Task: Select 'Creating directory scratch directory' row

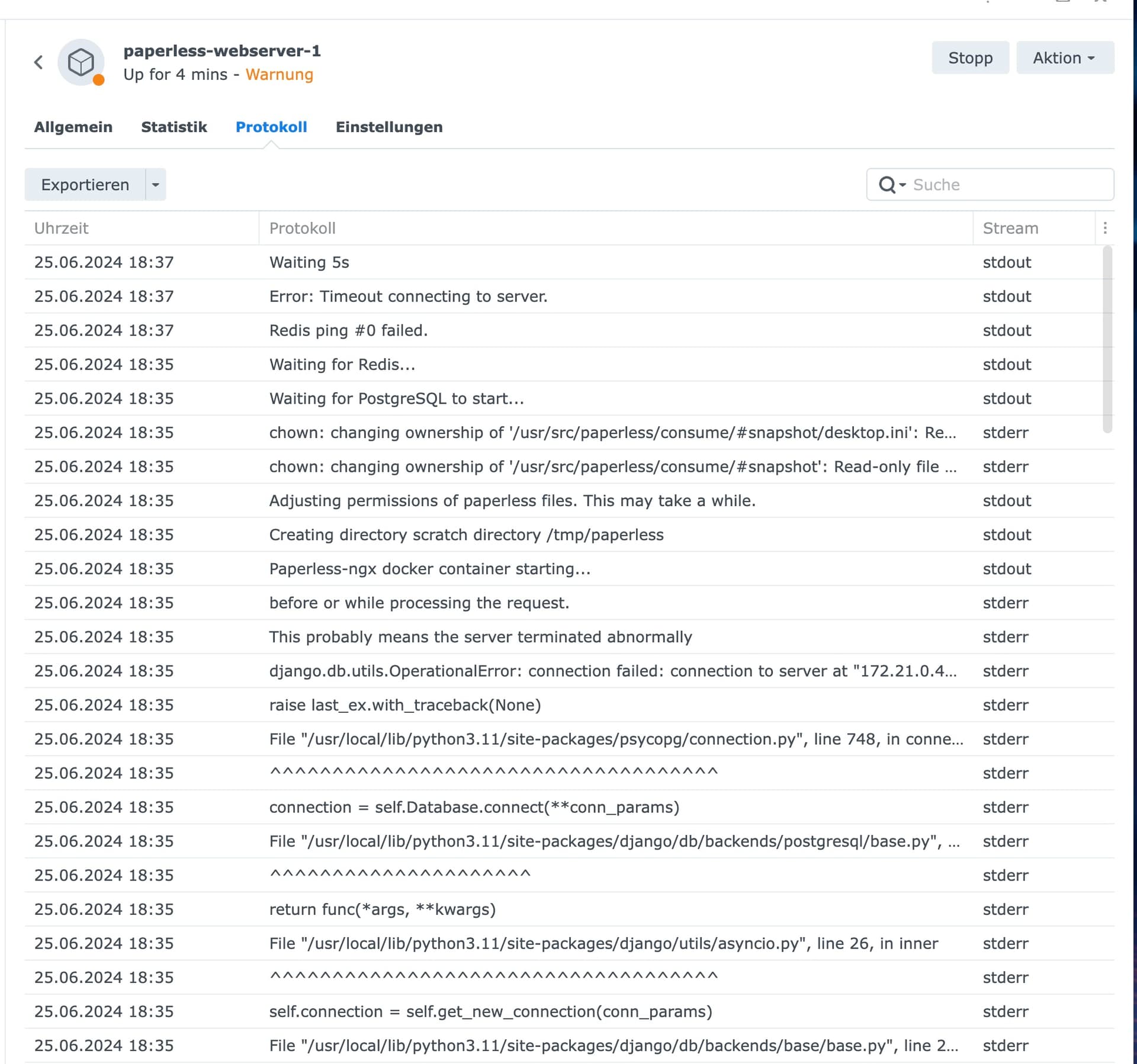Action: click(x=569, y=535)
